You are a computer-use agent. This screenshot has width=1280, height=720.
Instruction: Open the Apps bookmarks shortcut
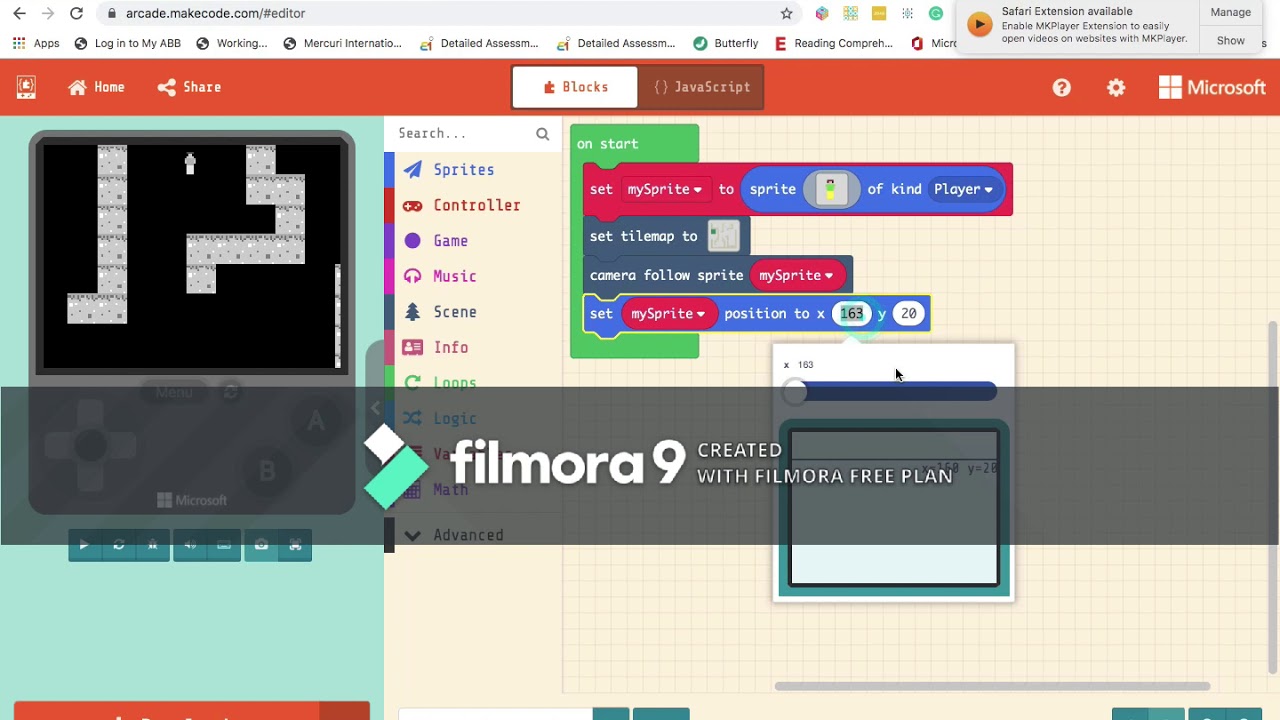36,43
